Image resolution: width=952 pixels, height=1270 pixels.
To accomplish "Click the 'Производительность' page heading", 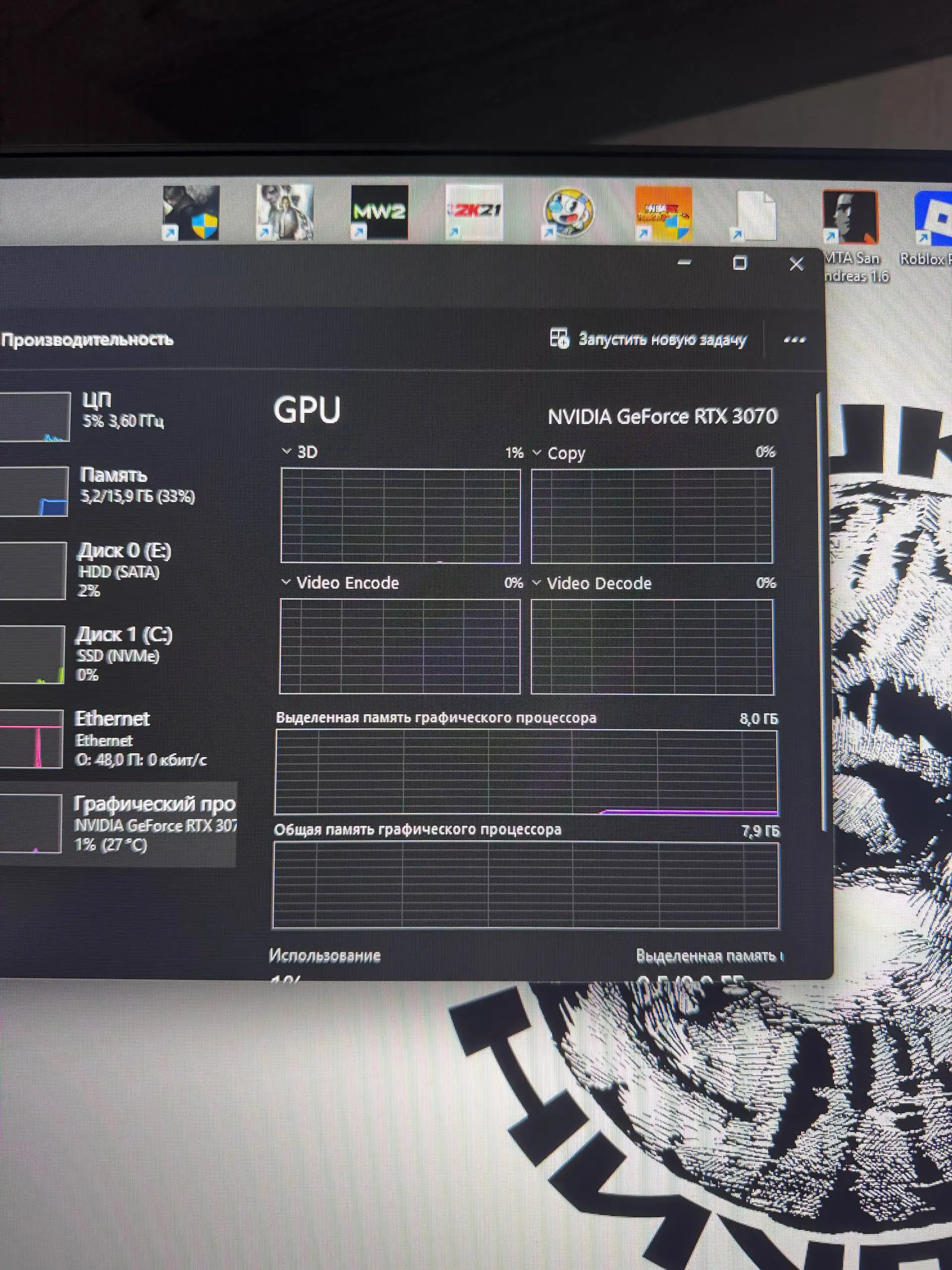I will [87, 340].
